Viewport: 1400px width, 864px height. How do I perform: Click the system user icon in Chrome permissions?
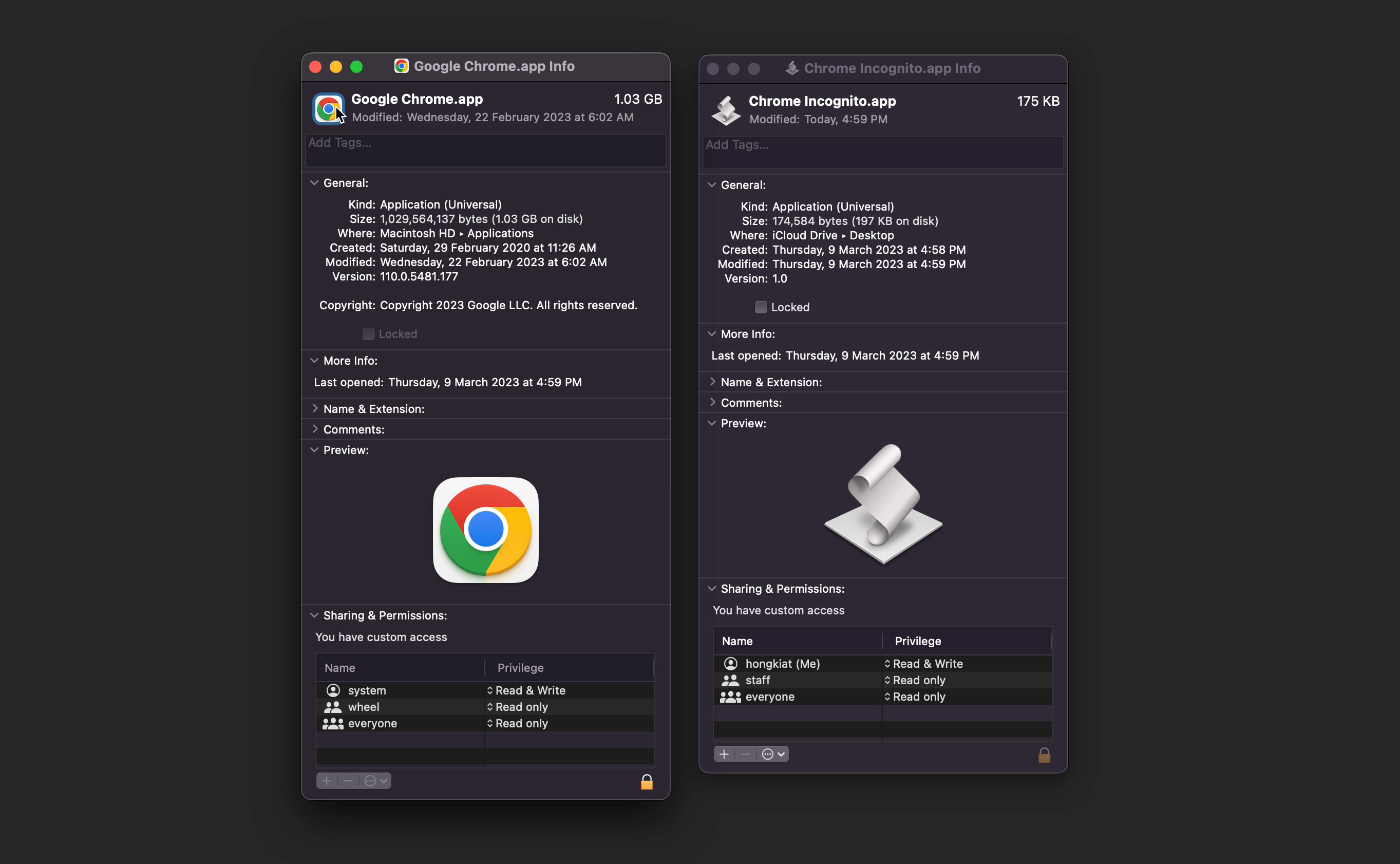tap(333, 690)
